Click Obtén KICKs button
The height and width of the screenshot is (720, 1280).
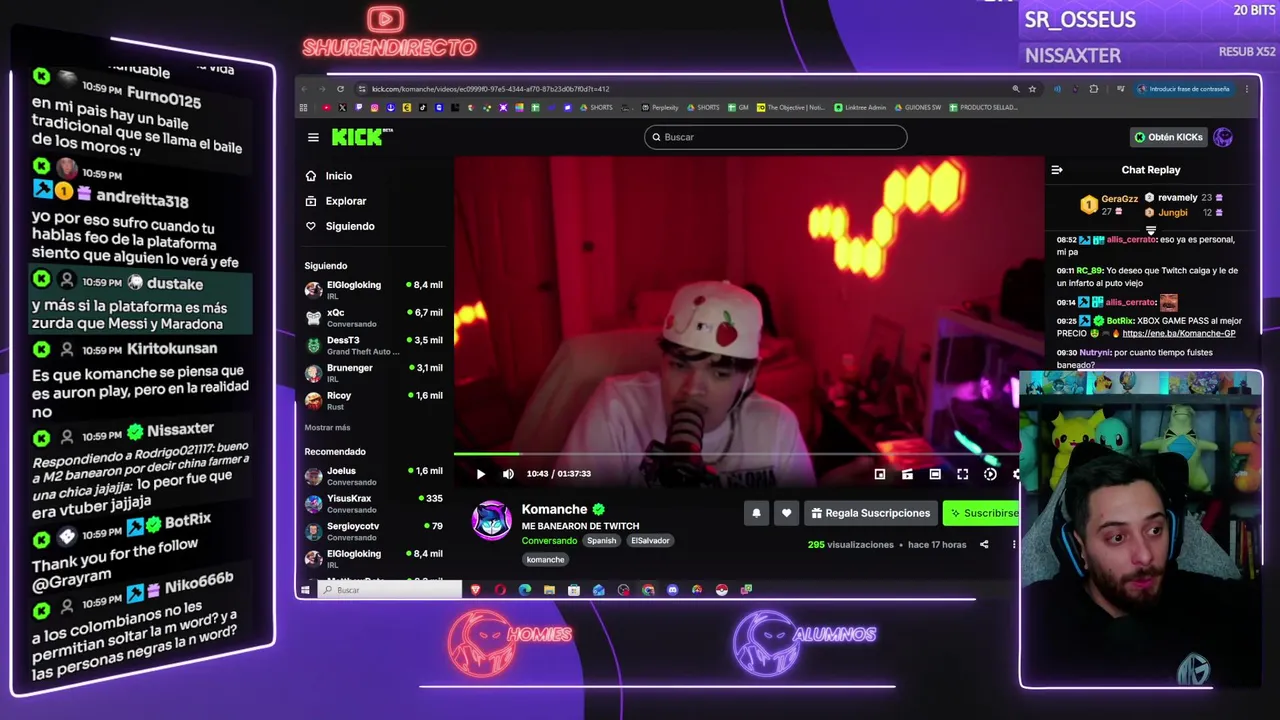[1168, 137]
